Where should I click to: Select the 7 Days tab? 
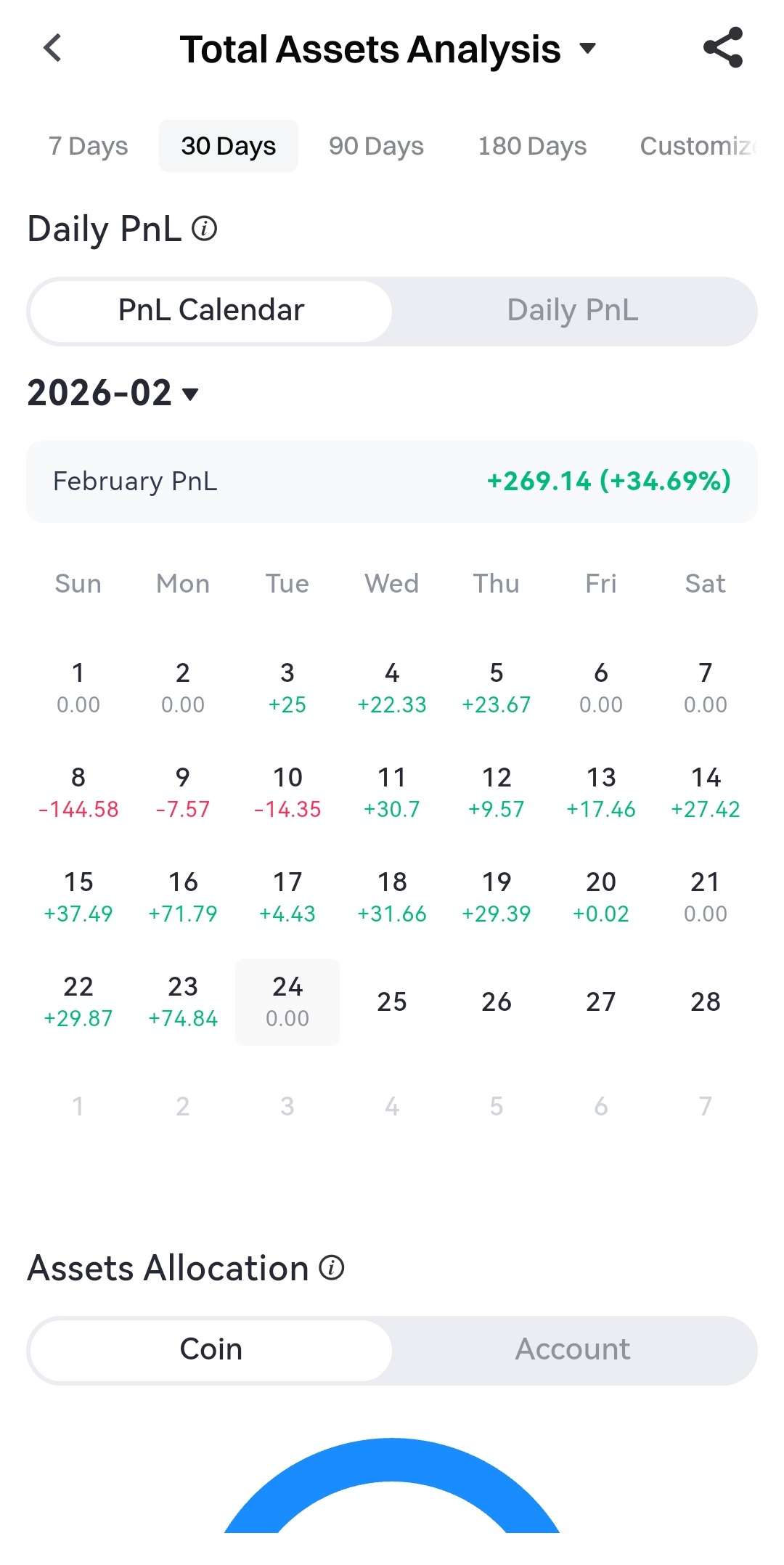point(88,146)
